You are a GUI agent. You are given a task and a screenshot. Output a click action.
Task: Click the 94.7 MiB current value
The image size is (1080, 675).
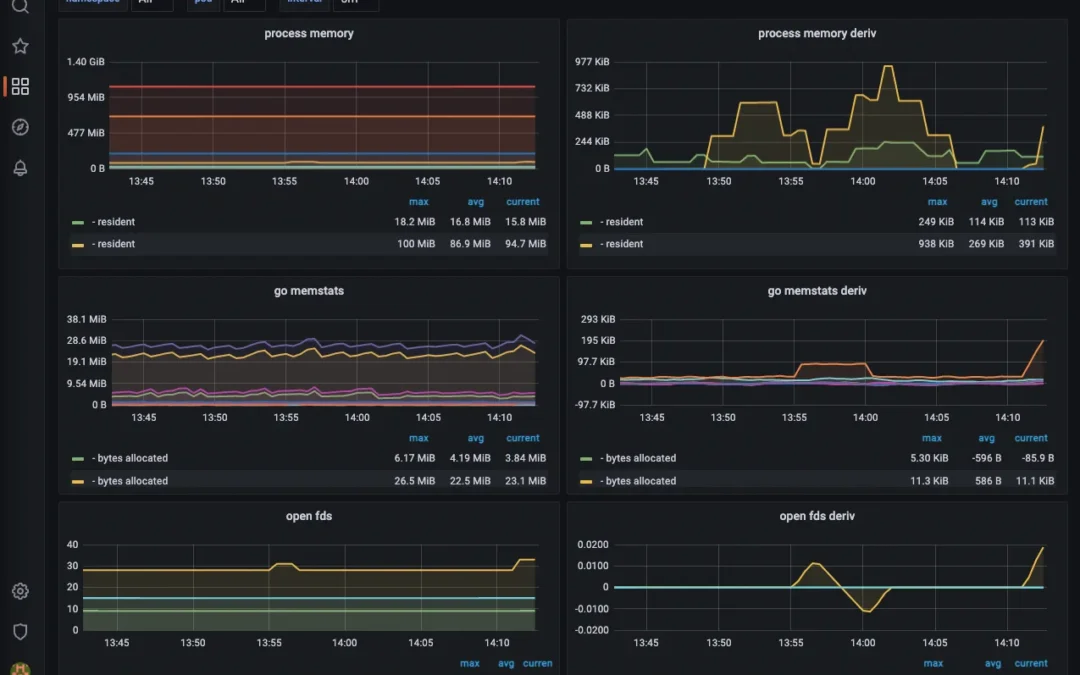[x=525, y=244]
